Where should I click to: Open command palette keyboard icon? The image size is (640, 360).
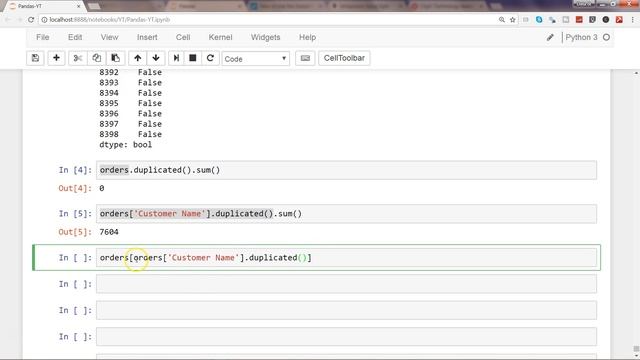pos(305,58)
